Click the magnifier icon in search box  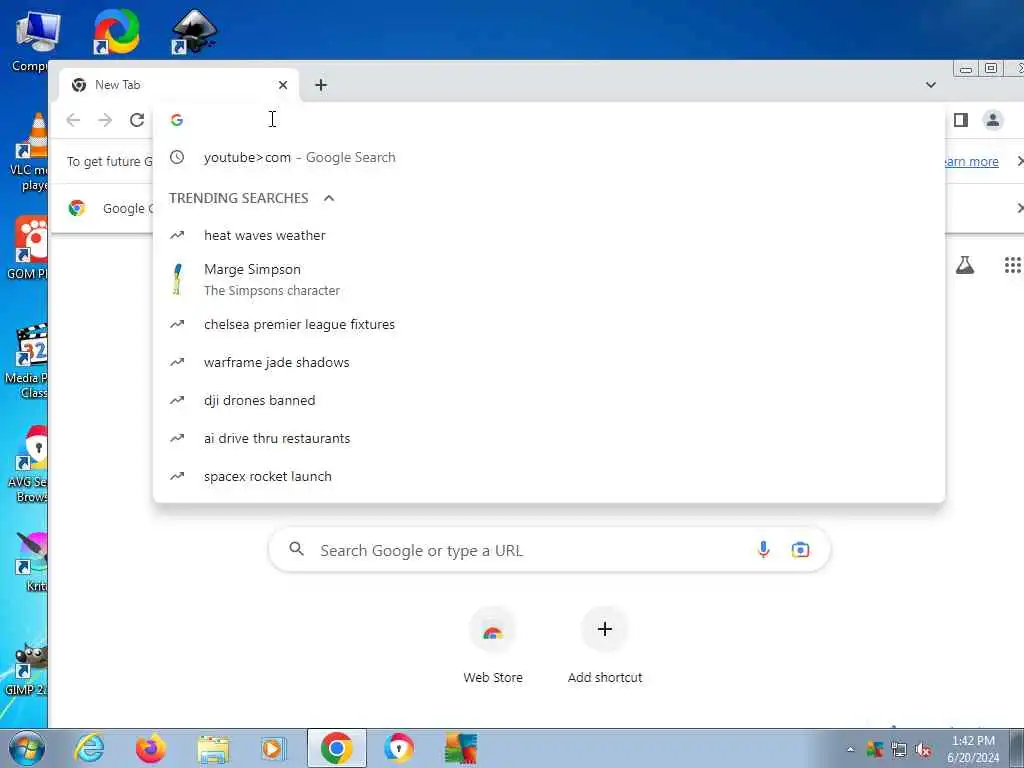coord(296,549)
